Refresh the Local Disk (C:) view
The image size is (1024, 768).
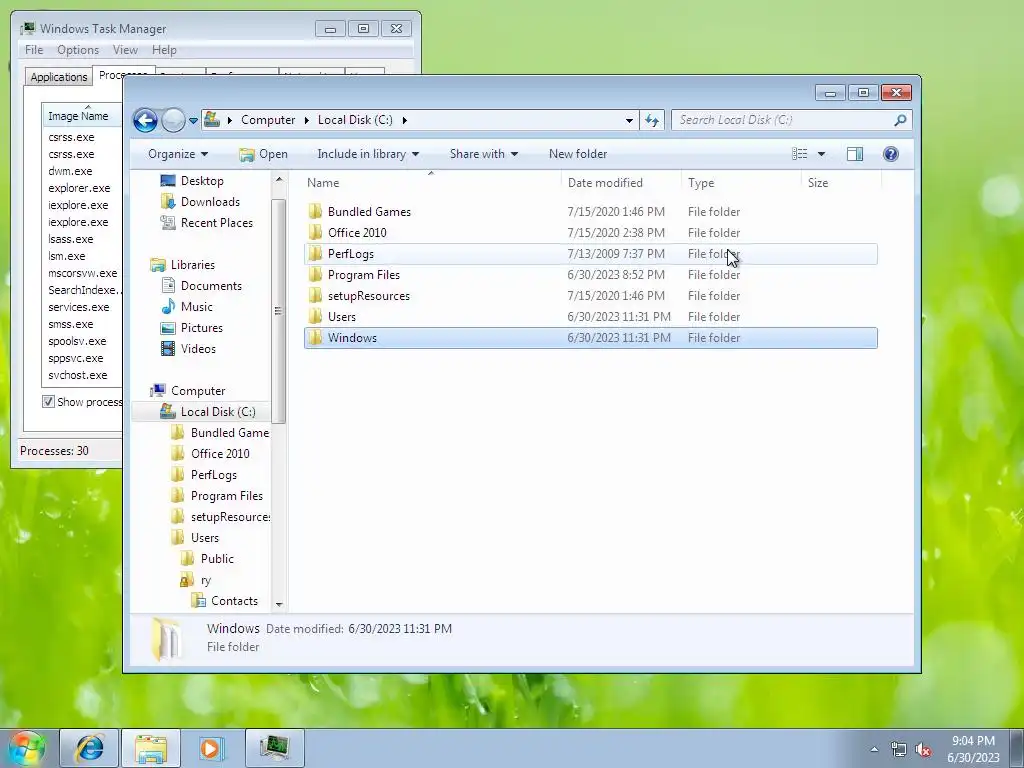[652, 120]
